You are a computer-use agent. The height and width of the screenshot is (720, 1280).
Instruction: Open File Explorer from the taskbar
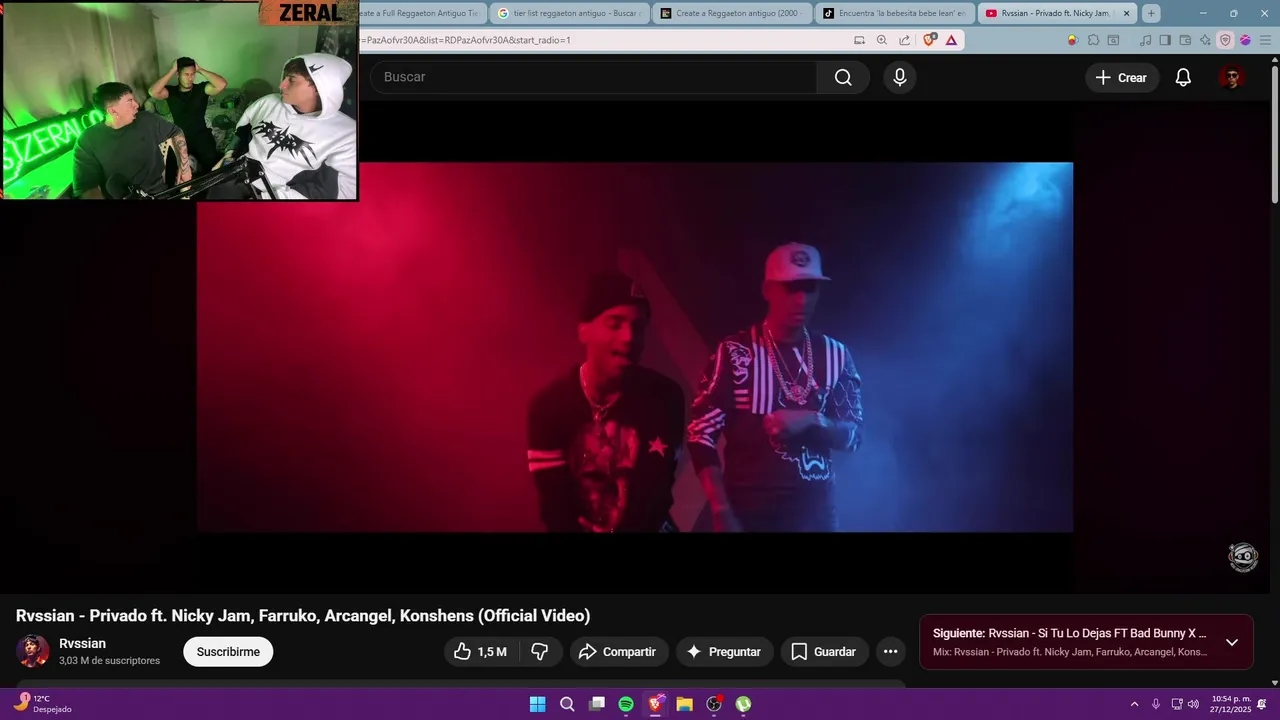684,704
